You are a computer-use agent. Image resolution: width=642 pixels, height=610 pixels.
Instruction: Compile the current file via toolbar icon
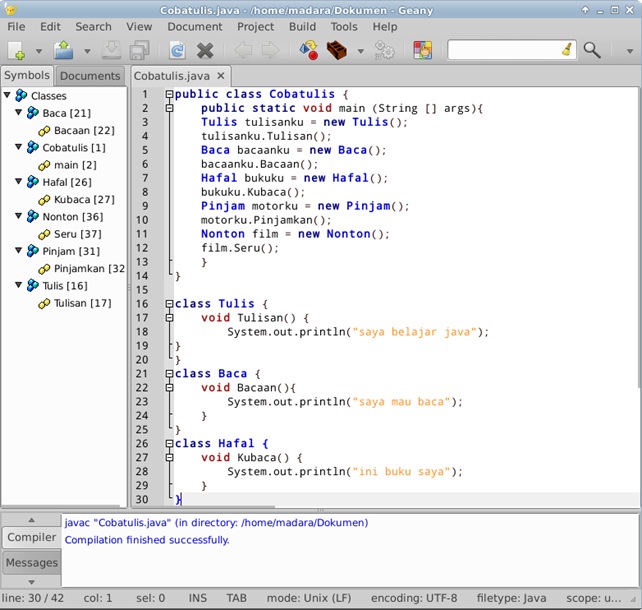(308, 50)
